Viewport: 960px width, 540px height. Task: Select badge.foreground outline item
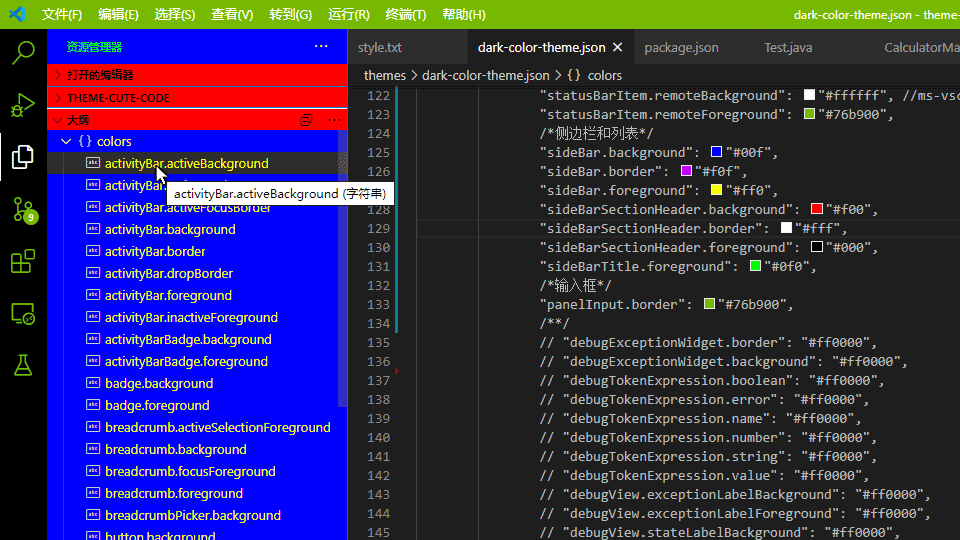[x=192, y=405]
